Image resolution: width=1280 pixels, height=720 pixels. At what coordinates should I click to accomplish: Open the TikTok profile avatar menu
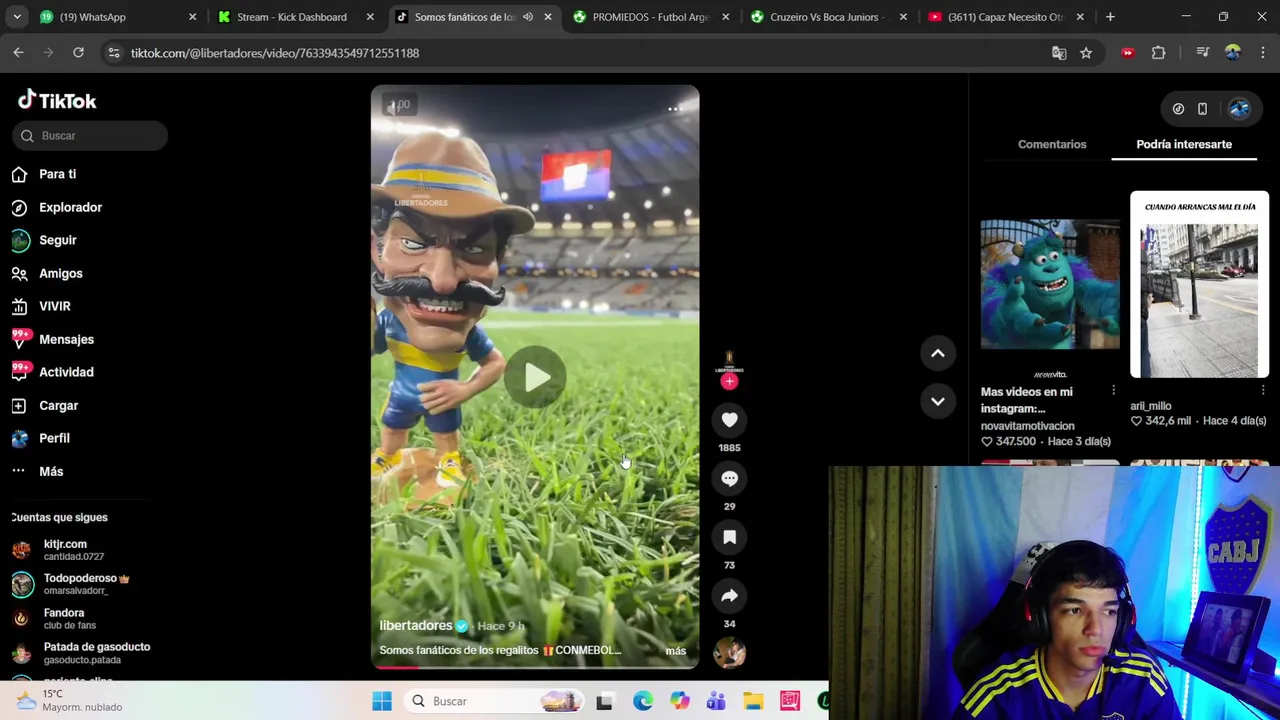[x=1239, y=109]
